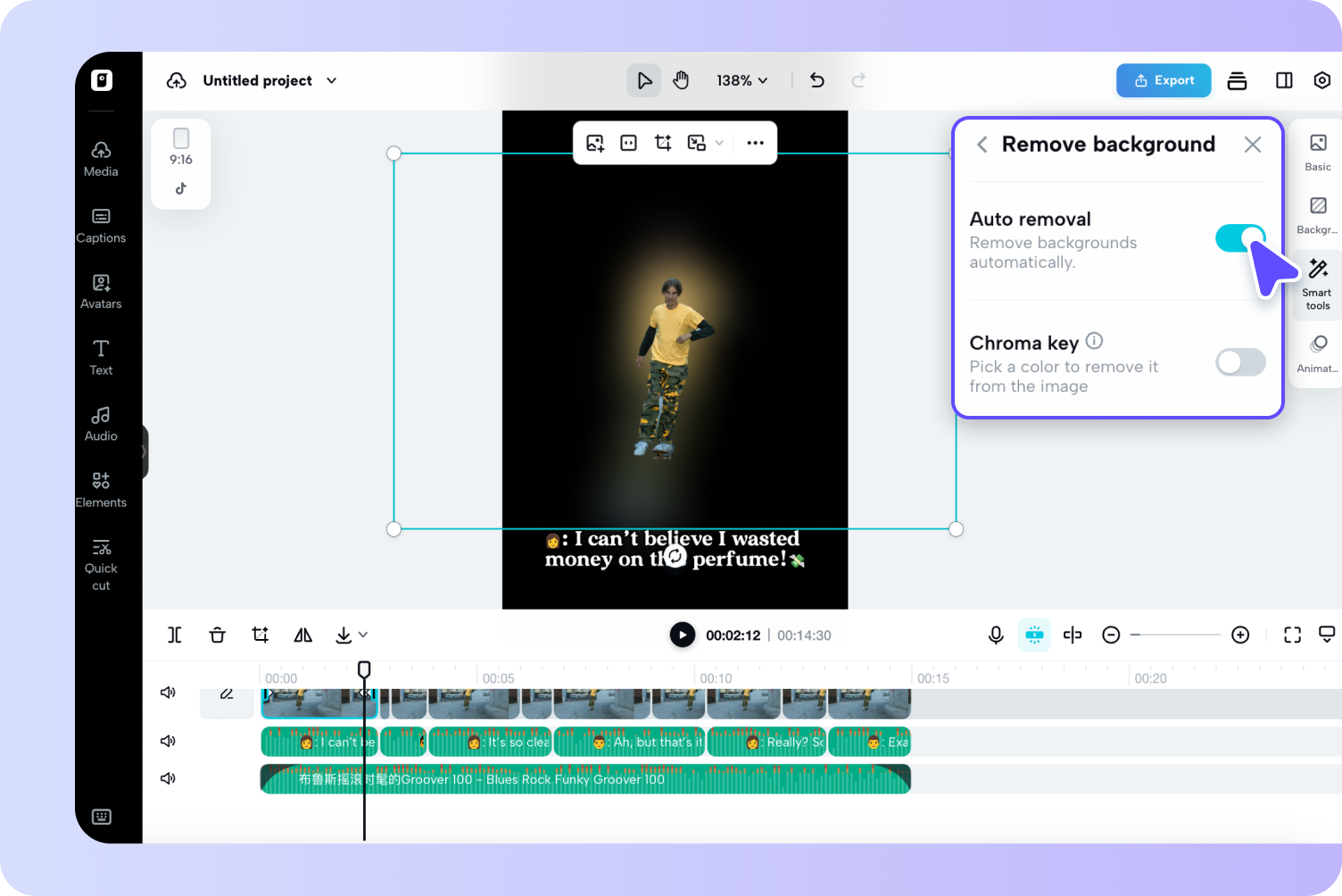
Task: Toggle the split panel layout icon
Action: pyautogui.click(x=1284, y=80)
